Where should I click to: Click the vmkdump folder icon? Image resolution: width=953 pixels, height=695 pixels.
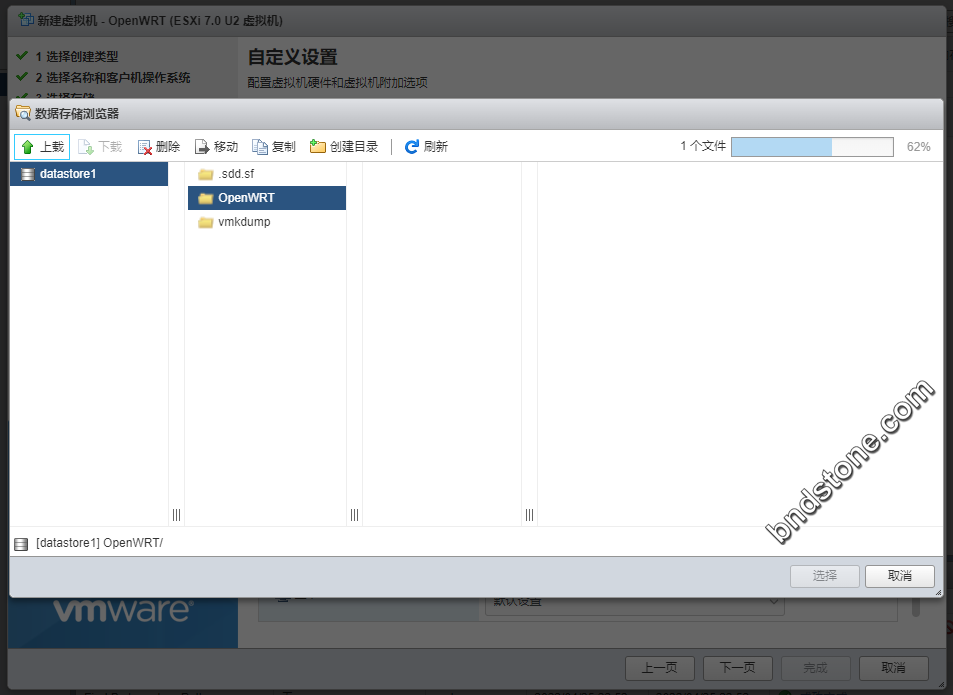(205, 222)
